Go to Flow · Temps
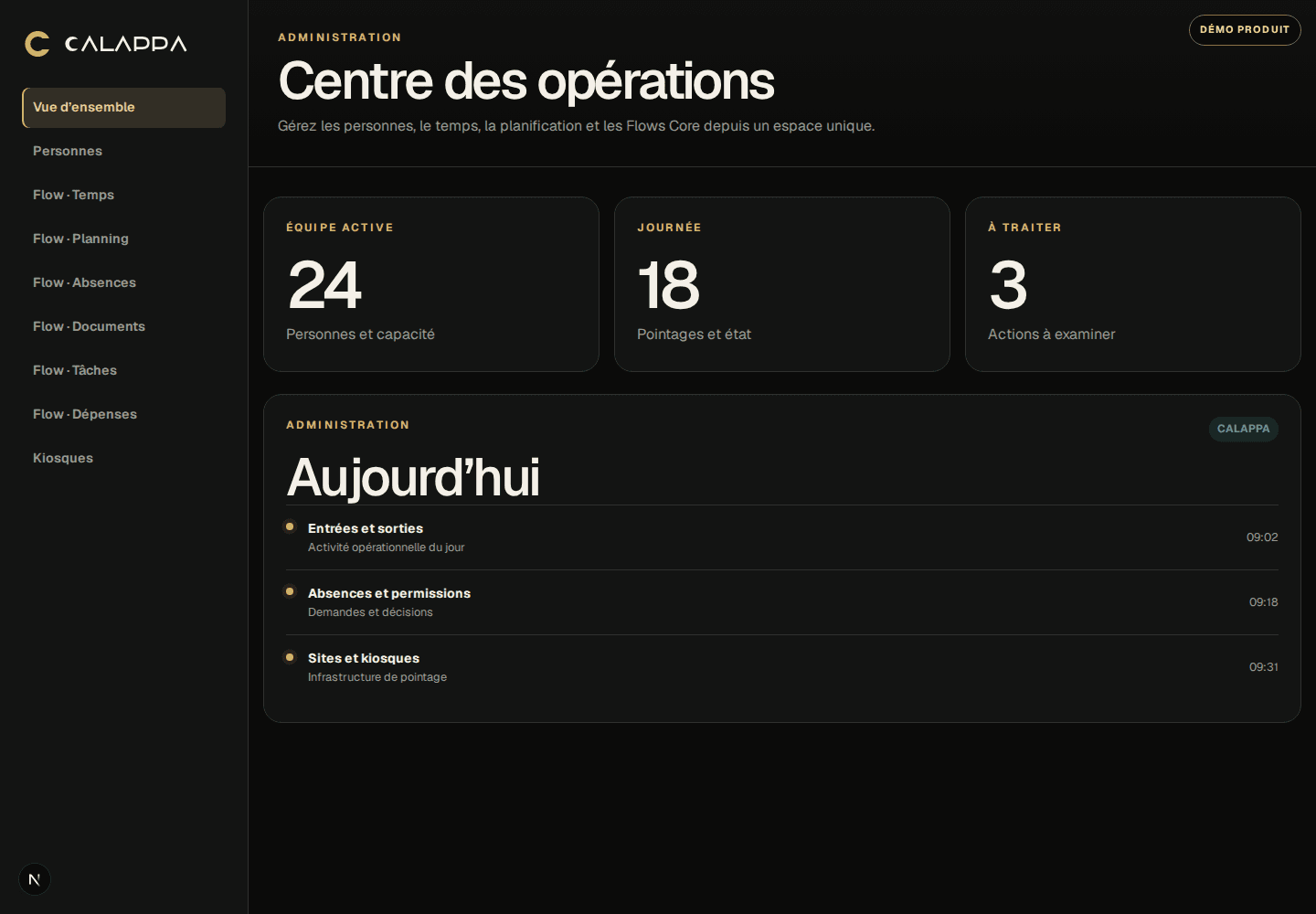The width and height of the screenshot is (1316, 914). tap(124, 196)
